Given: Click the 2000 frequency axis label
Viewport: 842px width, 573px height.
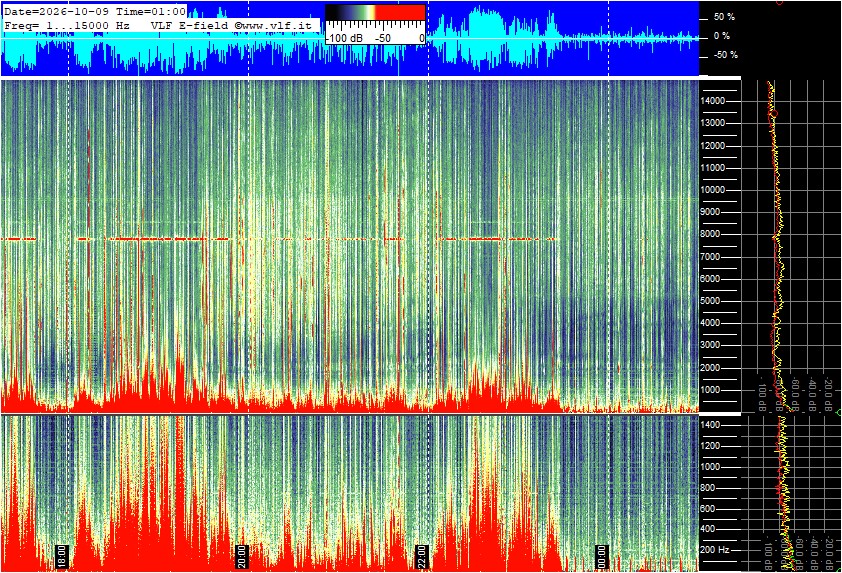Looking at the screenshot, I should 711,368.
